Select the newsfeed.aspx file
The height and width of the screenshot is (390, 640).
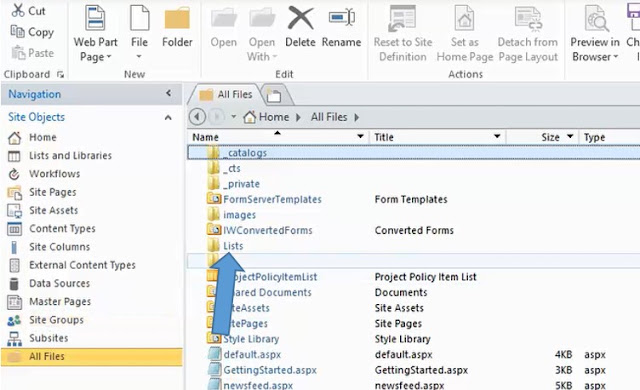pyautogui.click(x=258, y=385)
